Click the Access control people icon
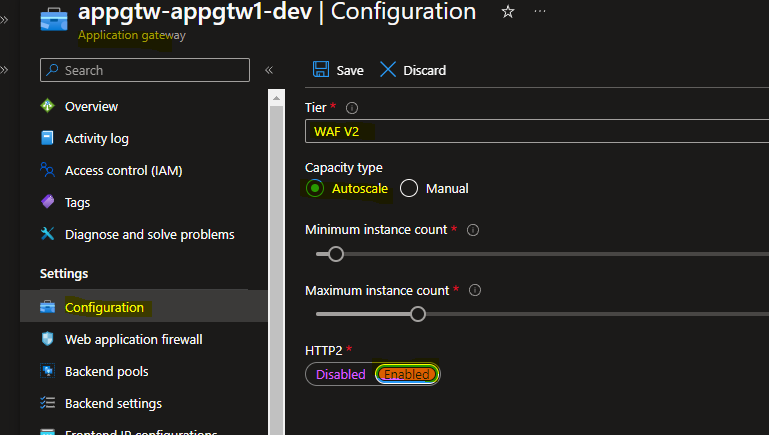This screenshot has height=435, width=769. pos(48,170)
